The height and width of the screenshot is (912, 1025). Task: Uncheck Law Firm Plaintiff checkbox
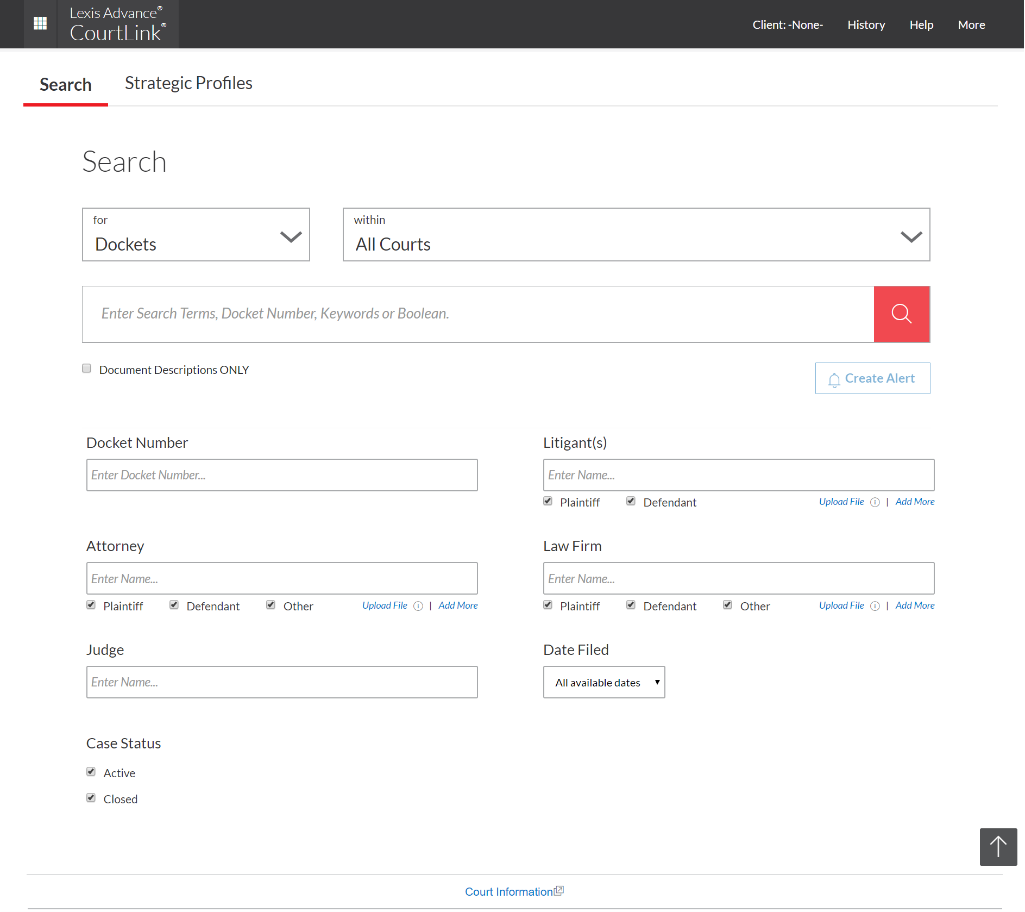[548, 605]
